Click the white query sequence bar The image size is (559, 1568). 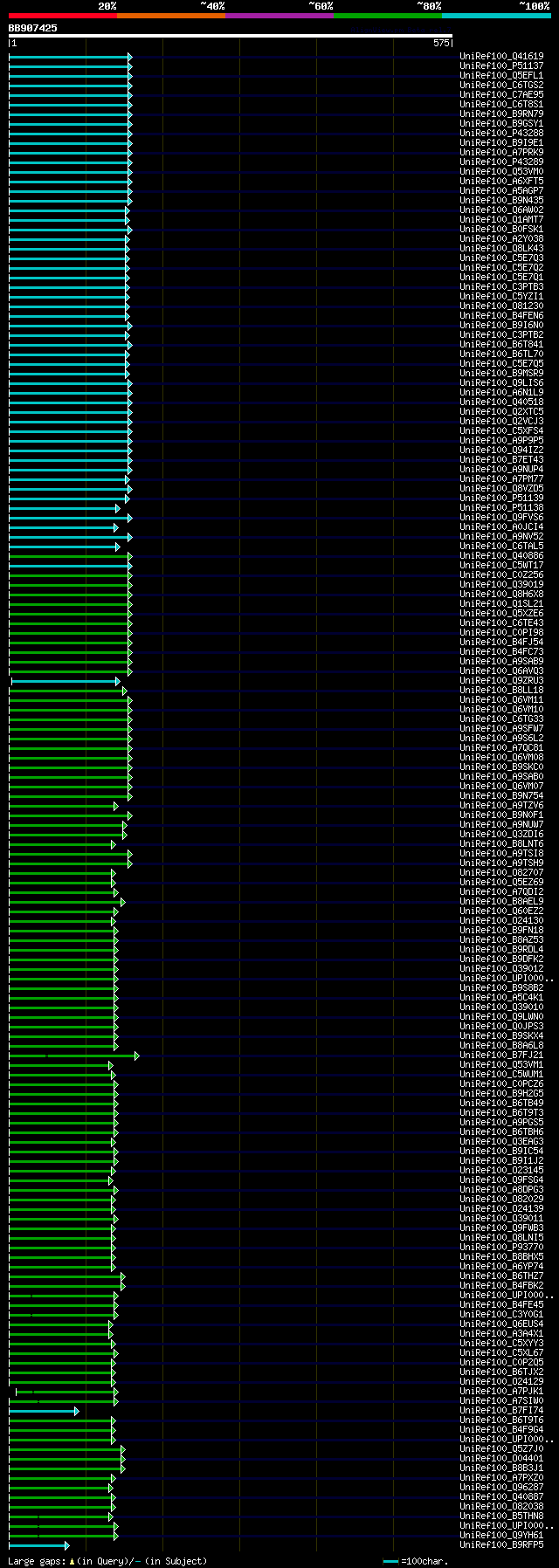coord(231,36)
